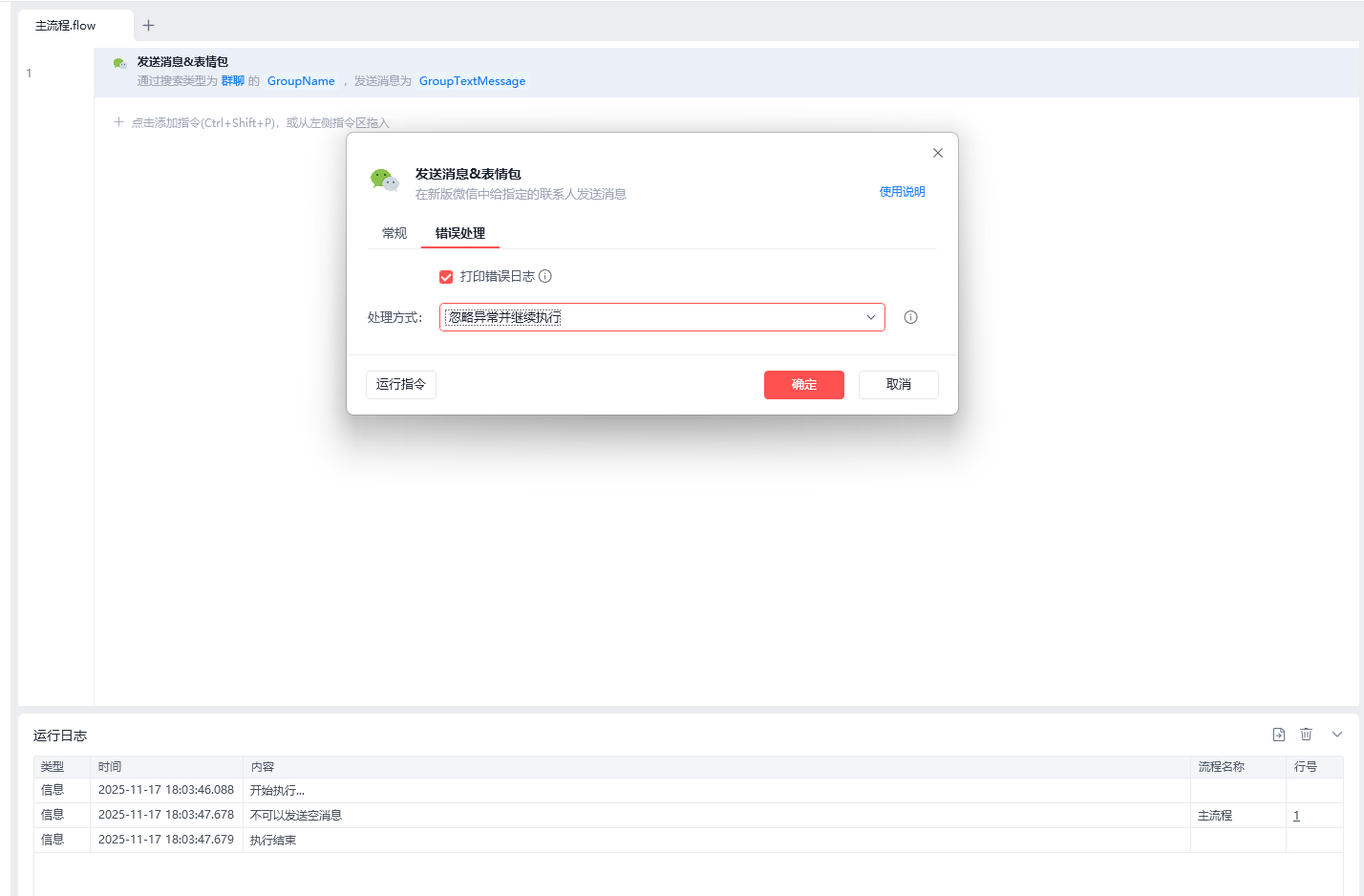The height and width of the screenshot is (896, 1364).
Task: Click info icon next to 打印错误日志
Action: tap(545, 276)
